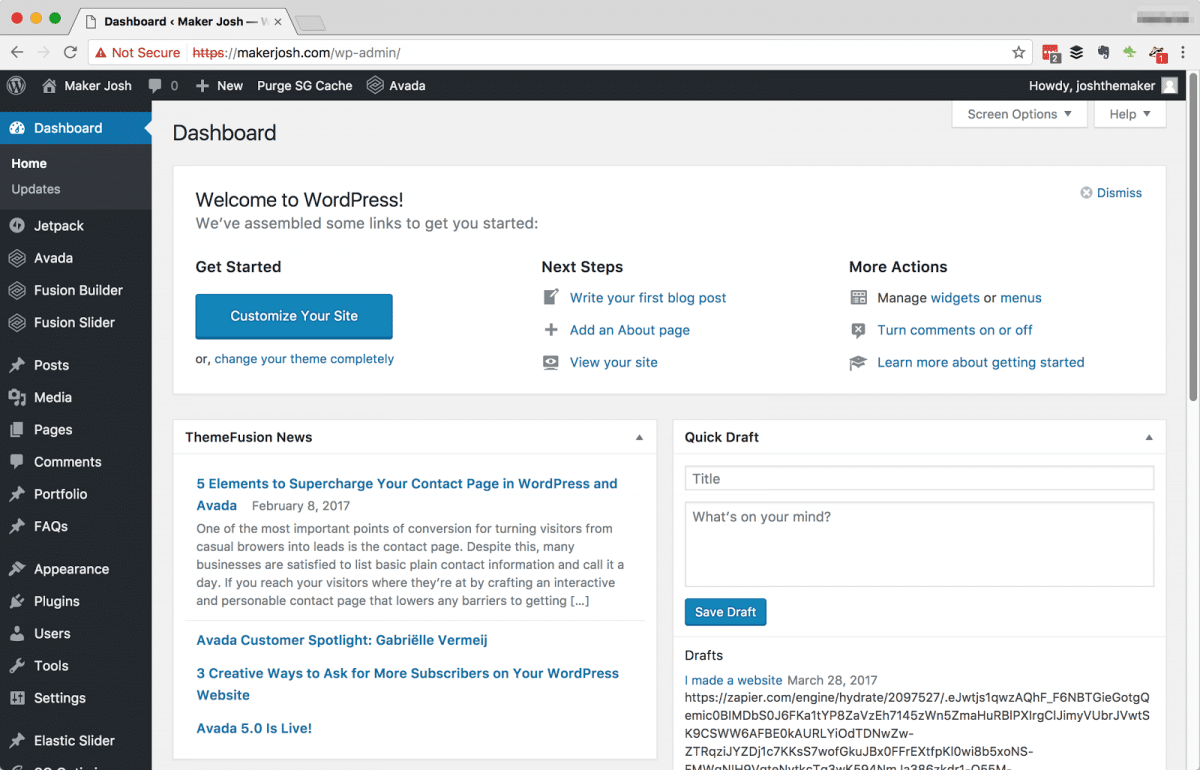Click the edit icon beside Write your first blog post

point(551,297)
